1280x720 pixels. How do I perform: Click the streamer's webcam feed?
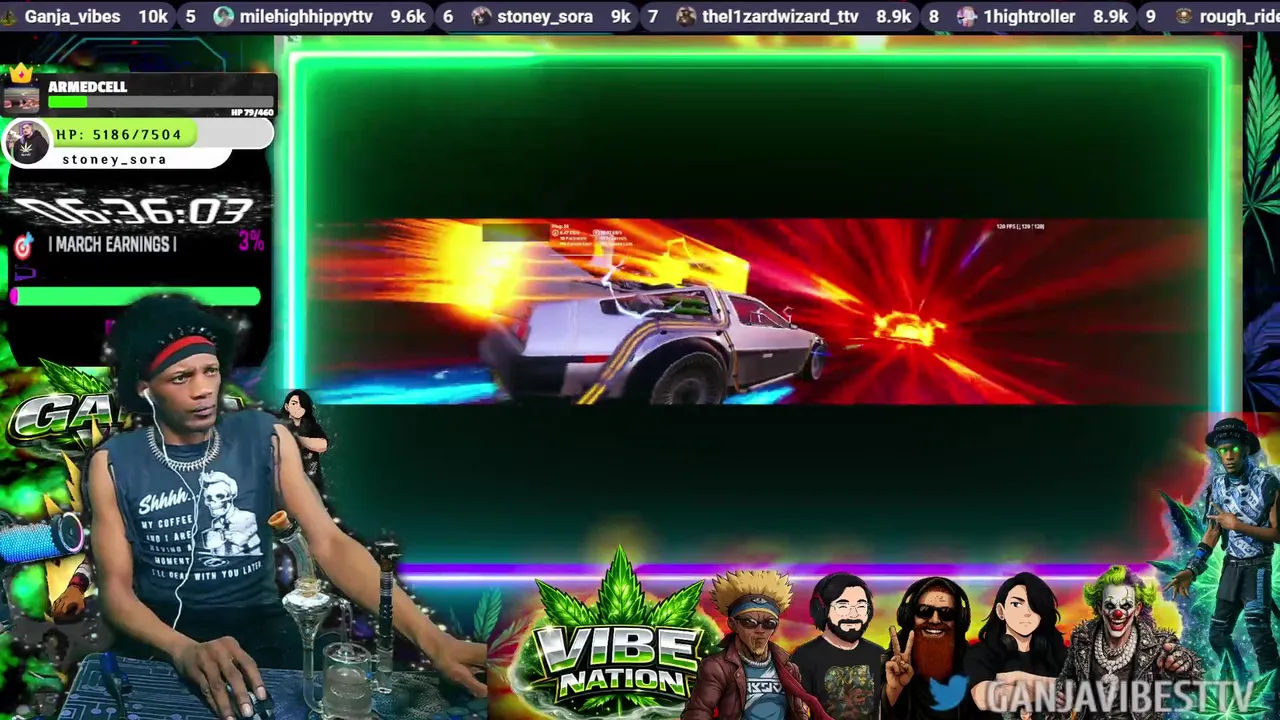point(240,510)
